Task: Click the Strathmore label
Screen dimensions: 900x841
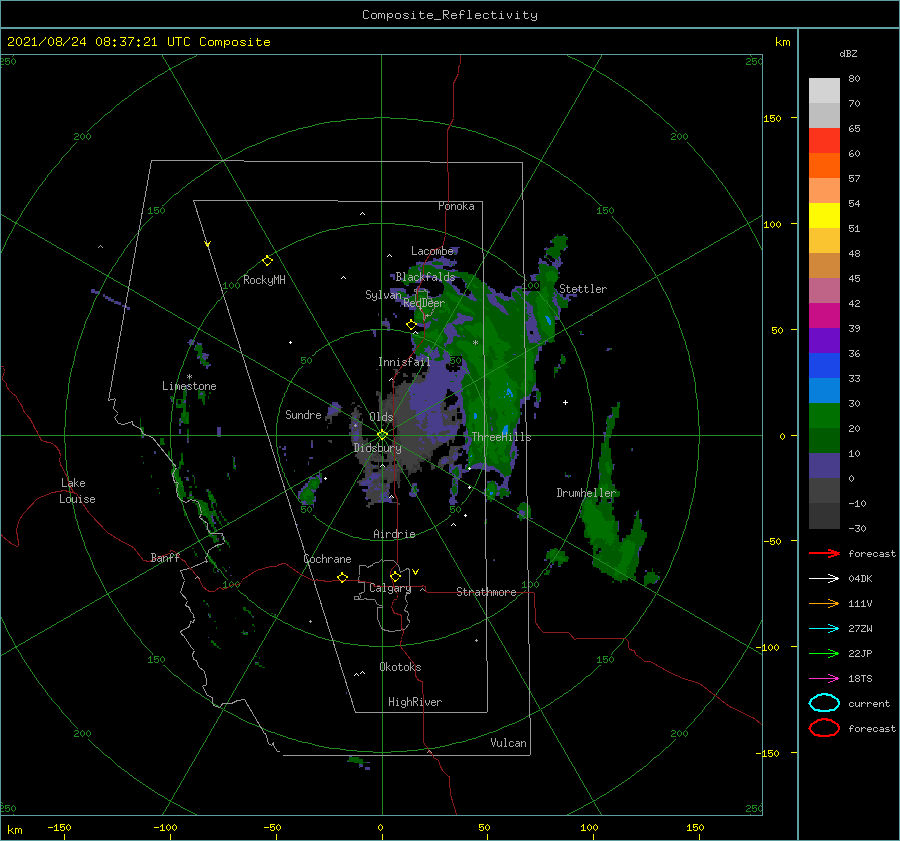Action: (x=486, y=592)
